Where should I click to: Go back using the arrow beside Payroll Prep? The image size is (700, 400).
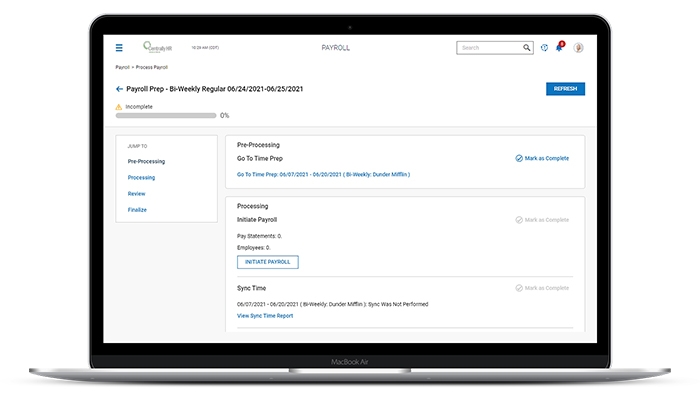(x=119, y=89)
